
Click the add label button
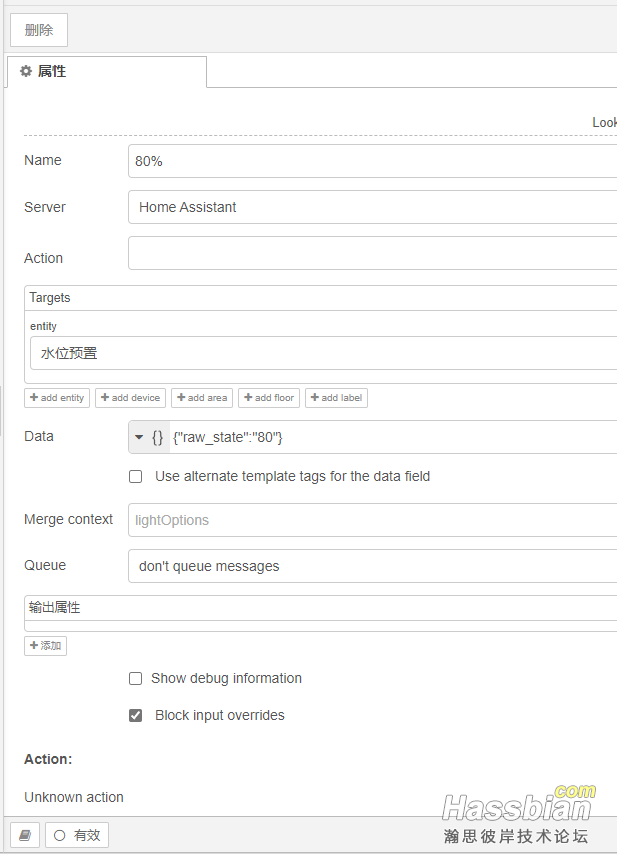tap(337, 398)
